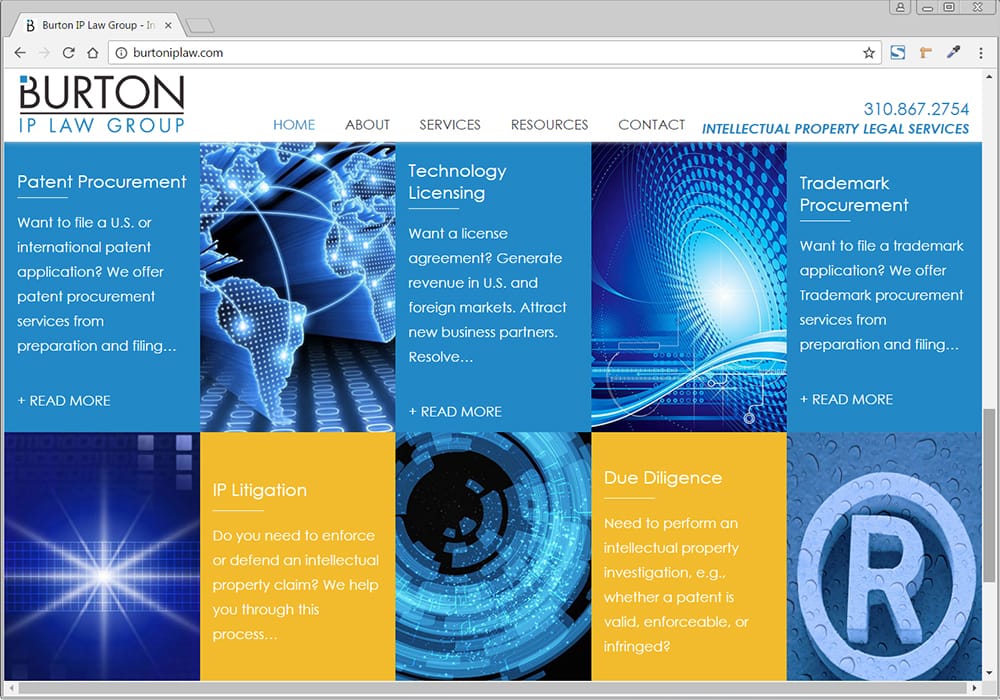The height and width of the screenshot is (700, 1000).
Task: Open the HOME navigation item
Action: [x=294, y=125]
